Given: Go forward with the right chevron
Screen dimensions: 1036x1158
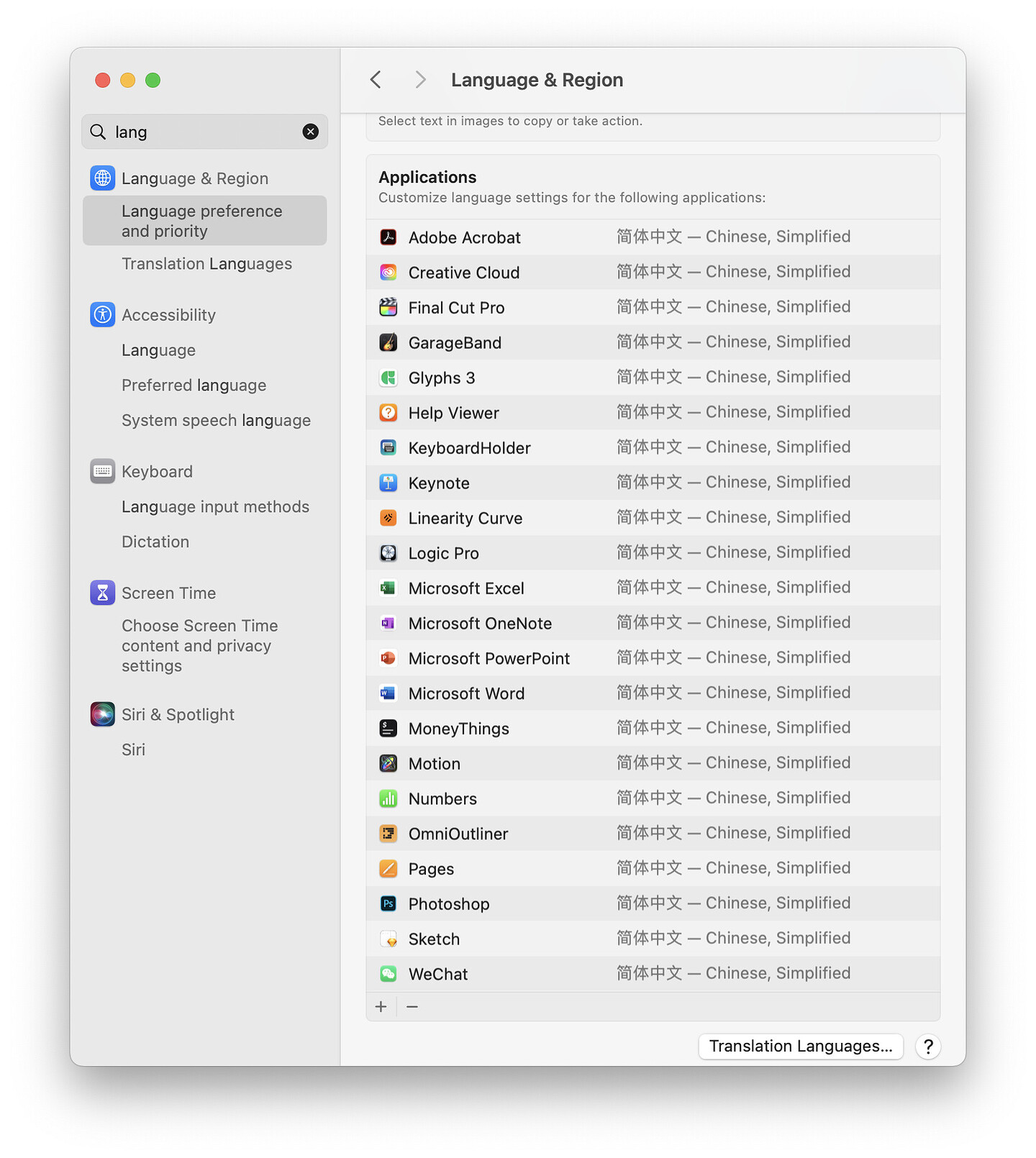Looking at the screenshot, I should pyautogui.click(x=421, y=80).
